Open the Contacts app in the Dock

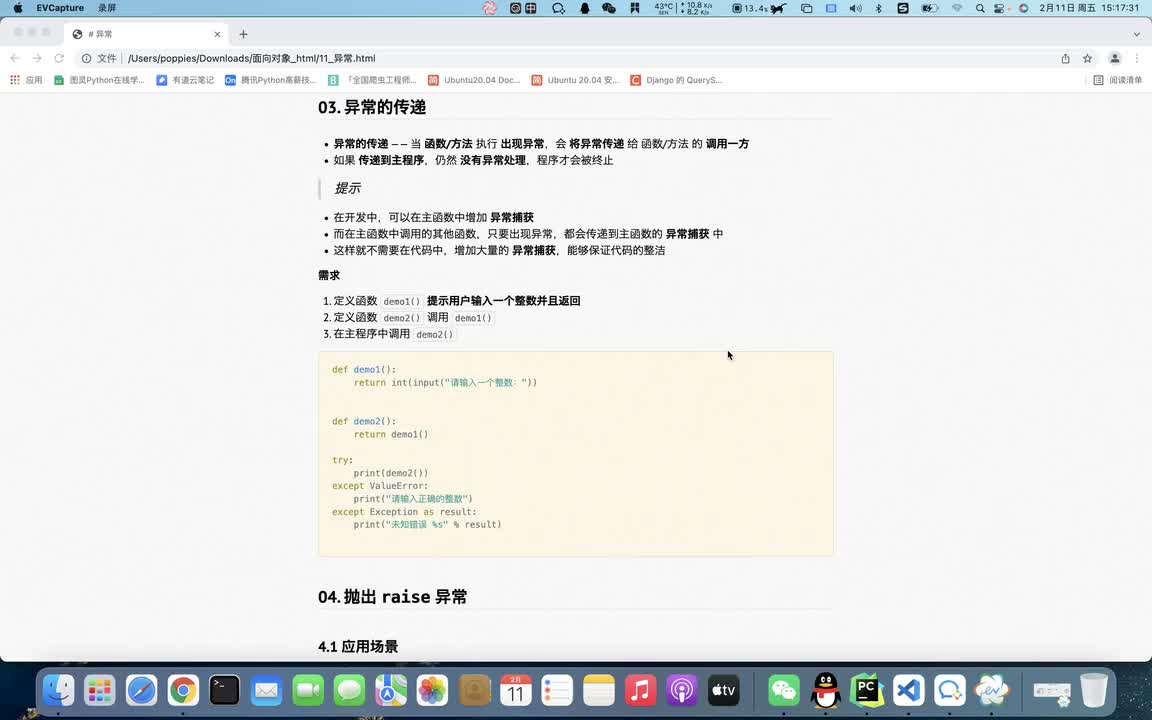474,691
